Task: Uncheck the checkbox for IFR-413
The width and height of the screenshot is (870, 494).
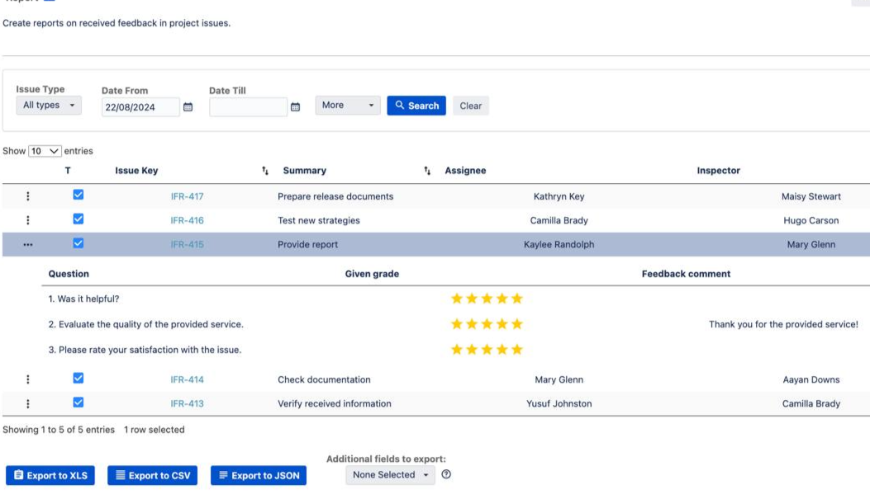Action: pos(78,402)
